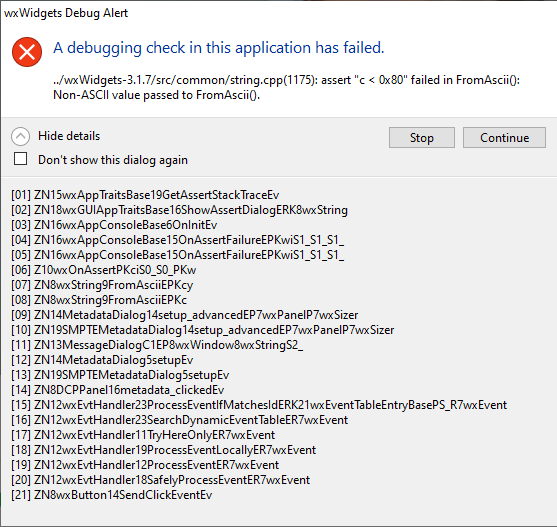This screenshot has height=527, width=557.
Task: Enable the Don't show this dialog again checkbox
Action: [x=20, y=159]
